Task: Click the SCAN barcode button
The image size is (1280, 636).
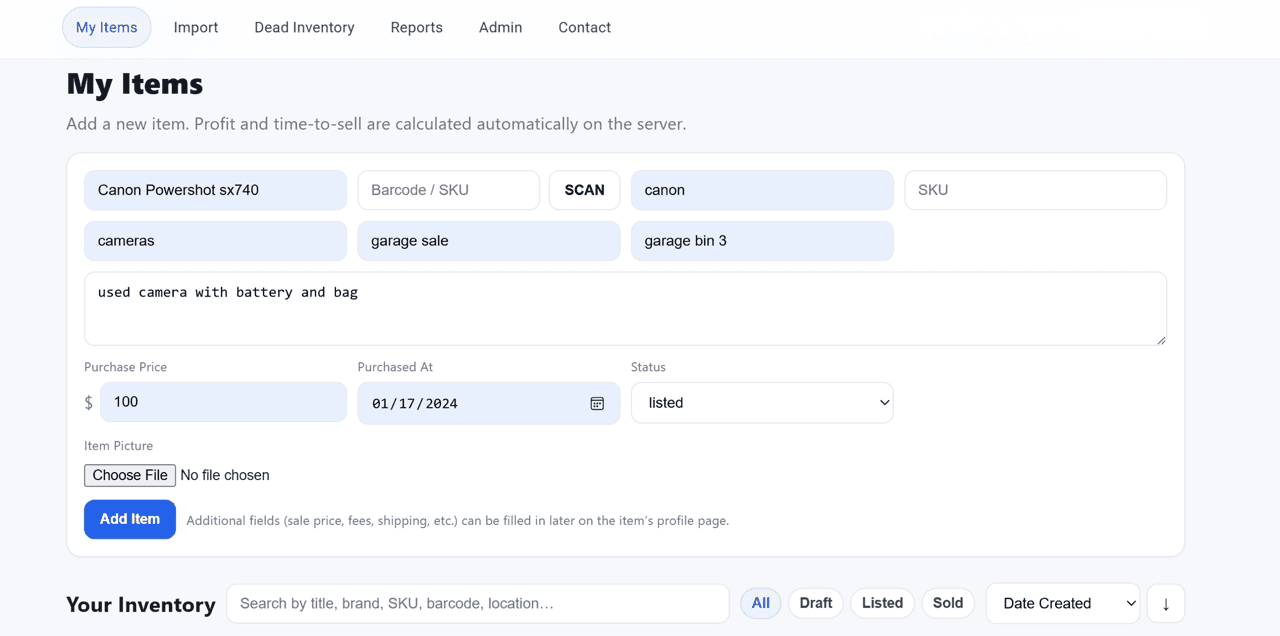Action: [584, 189]
